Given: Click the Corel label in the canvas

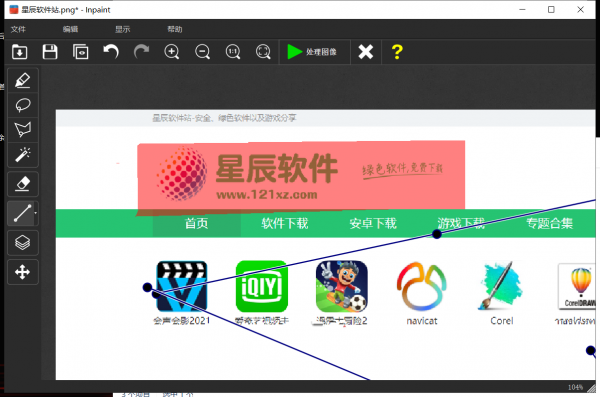Looking at the screenshot, I should [x=502, y=321].
